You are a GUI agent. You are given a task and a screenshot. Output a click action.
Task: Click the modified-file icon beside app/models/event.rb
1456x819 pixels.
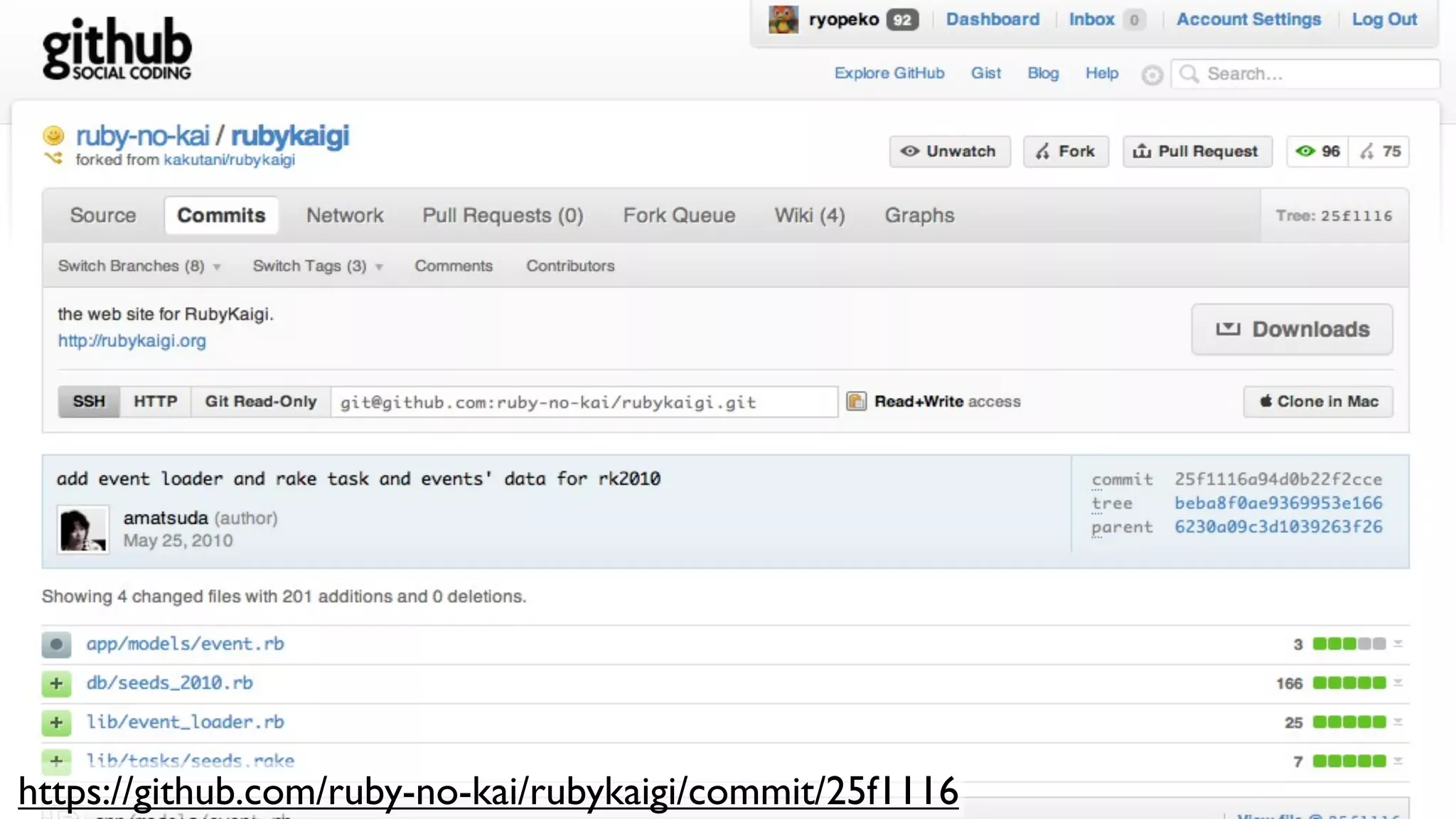point(56,645)
